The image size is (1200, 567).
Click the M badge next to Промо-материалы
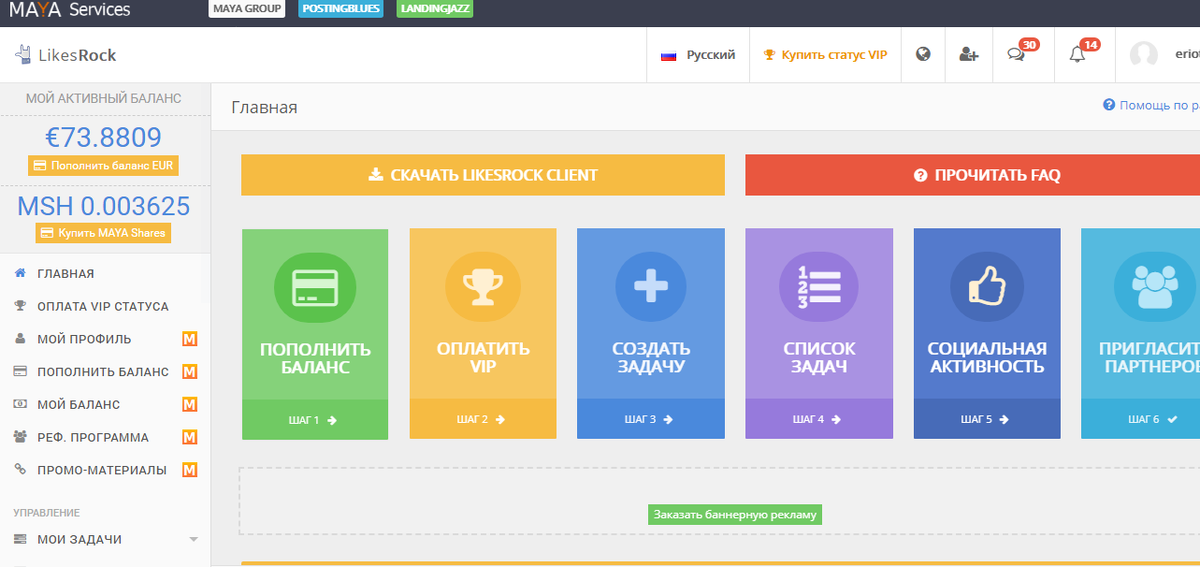190,470
